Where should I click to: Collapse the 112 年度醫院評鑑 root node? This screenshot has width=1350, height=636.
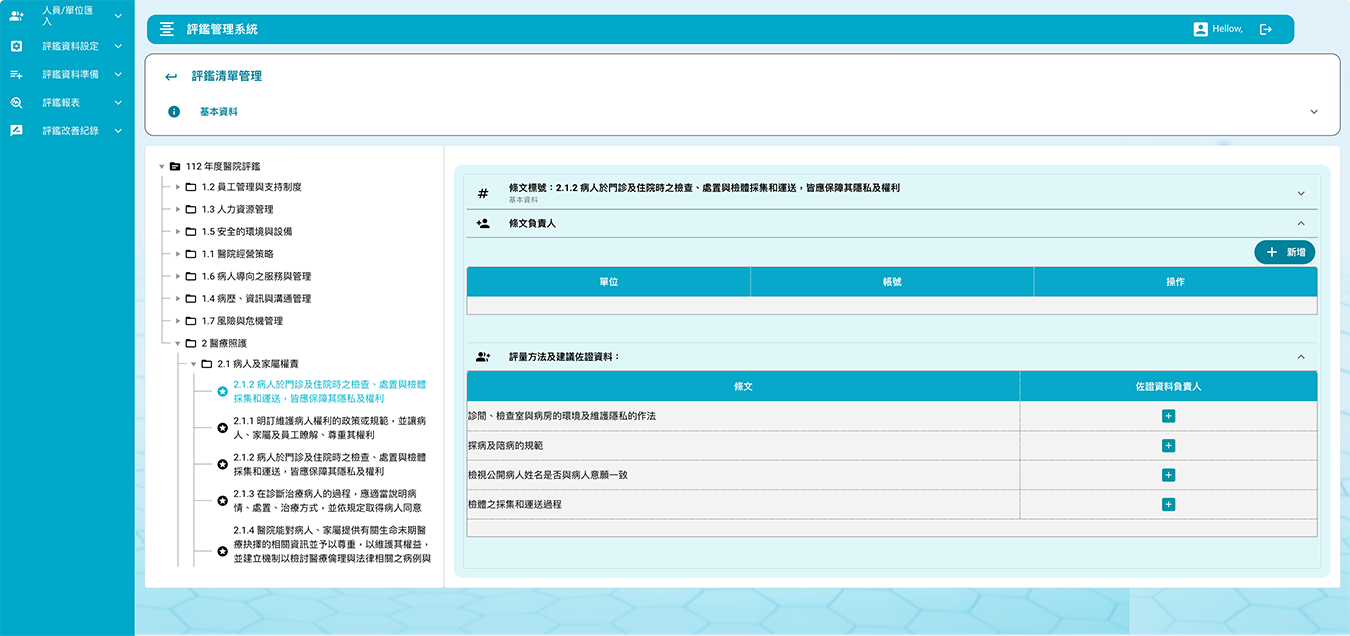coord(162,166)
